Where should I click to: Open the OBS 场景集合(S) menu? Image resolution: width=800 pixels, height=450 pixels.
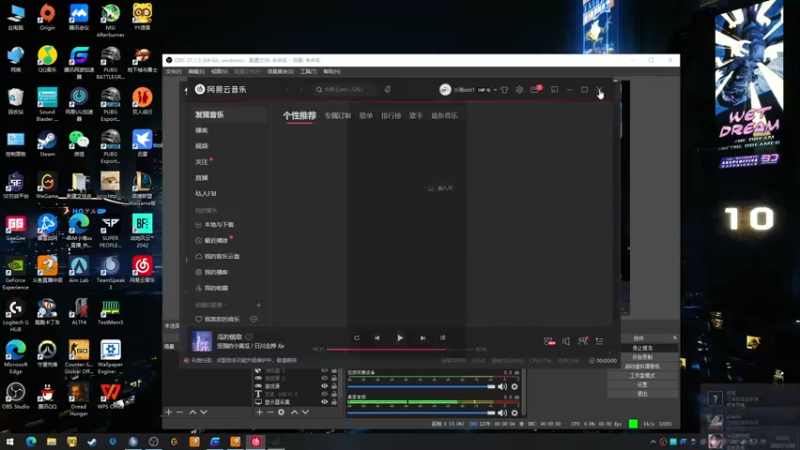280,71
